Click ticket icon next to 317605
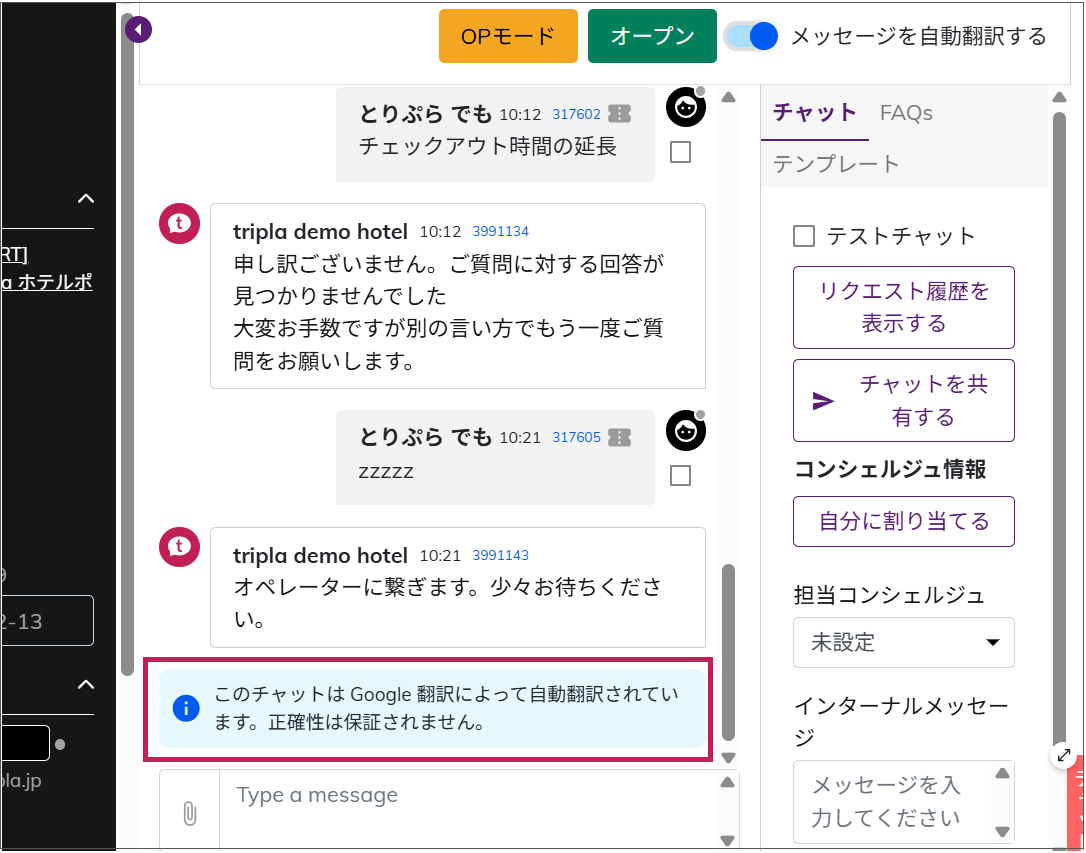This screenshot has width=1086, height=853. click(x=620, y=437)
